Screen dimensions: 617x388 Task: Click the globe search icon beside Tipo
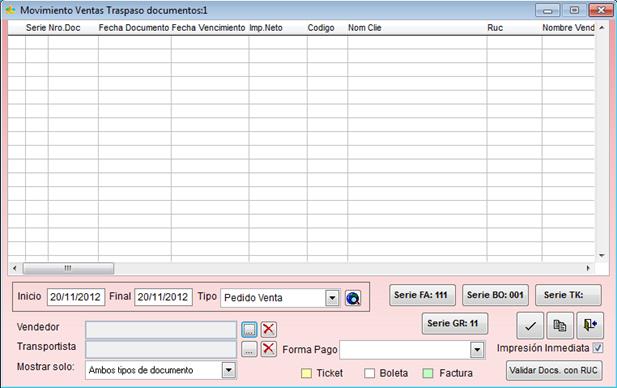tap(353, 298)
